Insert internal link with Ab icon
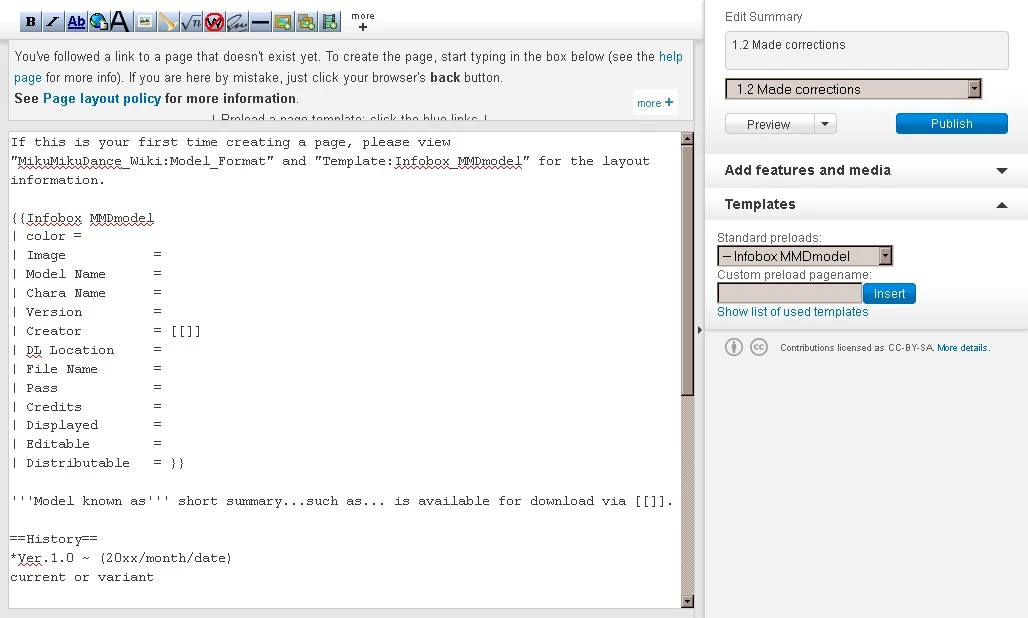Viewport: 1028px width, 618px height. 77,21
